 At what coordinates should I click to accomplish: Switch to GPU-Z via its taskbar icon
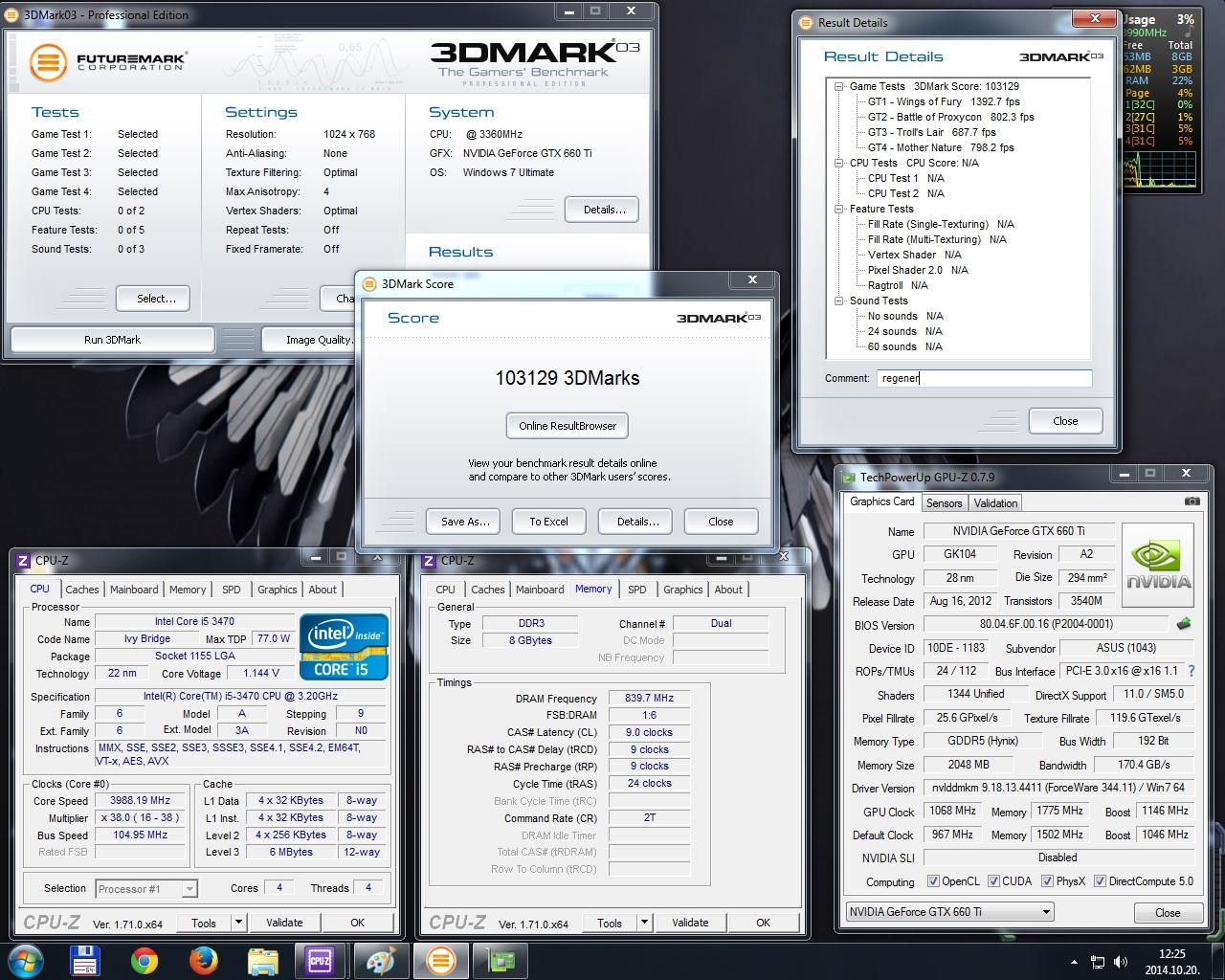pos(501,960)
